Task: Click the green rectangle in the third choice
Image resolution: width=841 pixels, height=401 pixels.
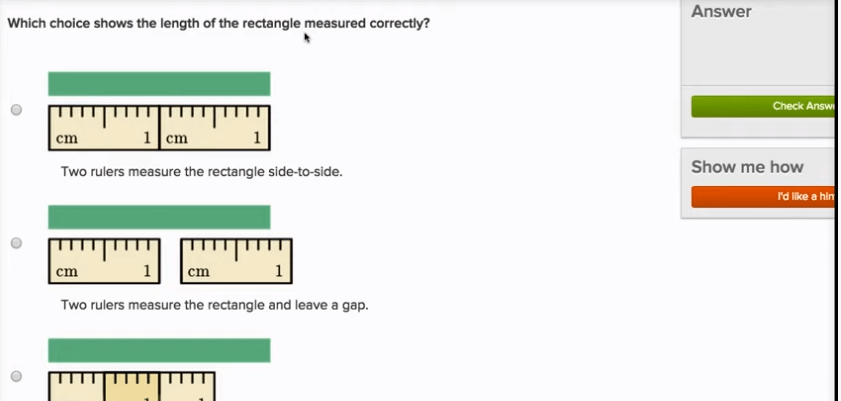Action: [x=159, y=350]
